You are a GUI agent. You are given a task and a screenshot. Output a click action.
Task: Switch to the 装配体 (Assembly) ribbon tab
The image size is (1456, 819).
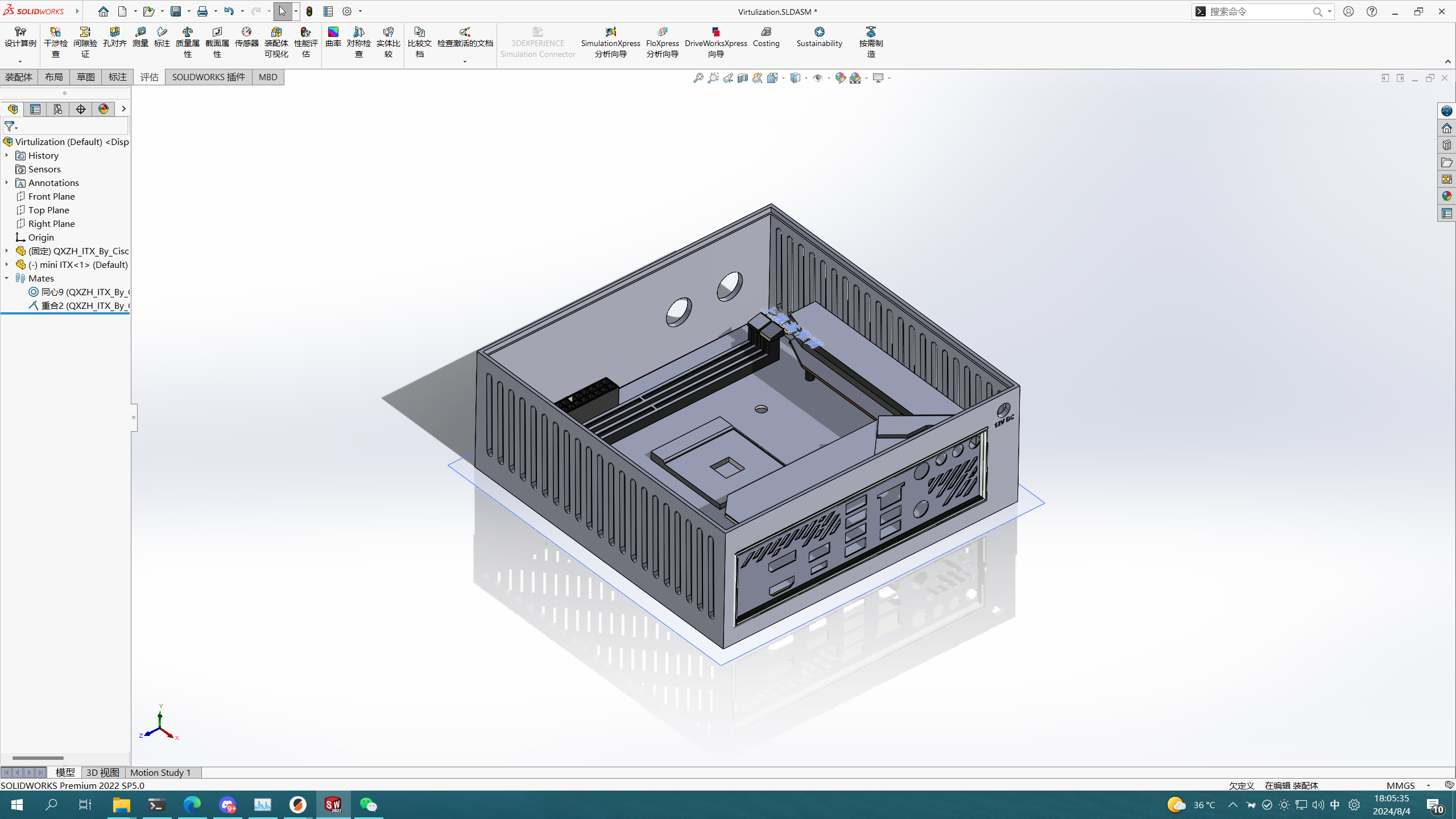click(x=19, y=77)
